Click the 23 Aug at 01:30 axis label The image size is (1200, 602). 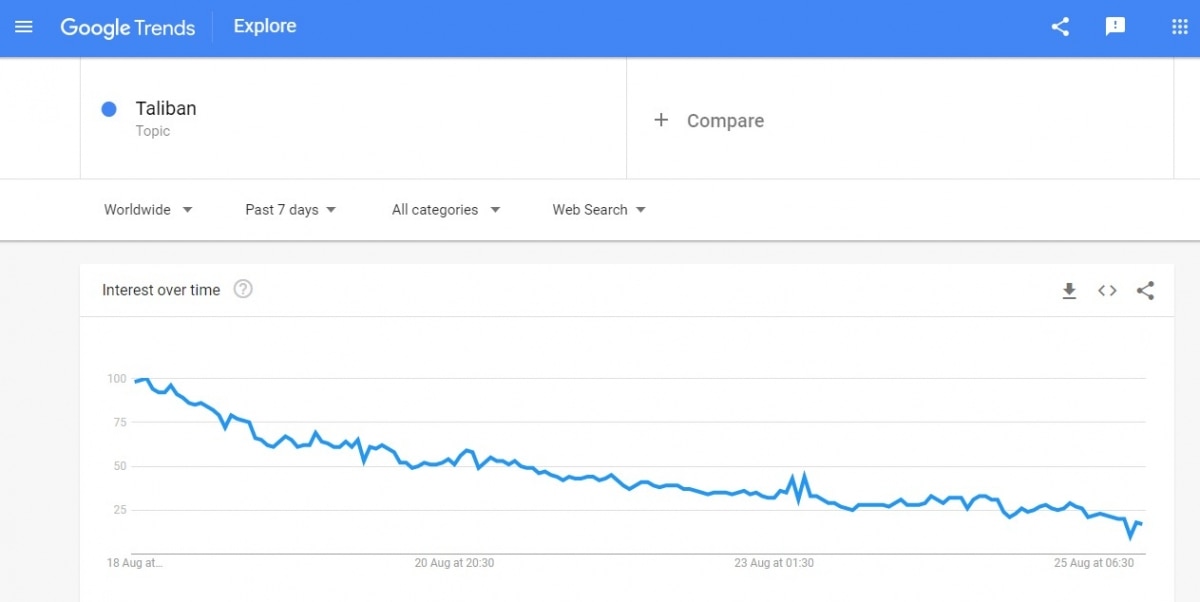pyautogui.click(x=774, y=563)
